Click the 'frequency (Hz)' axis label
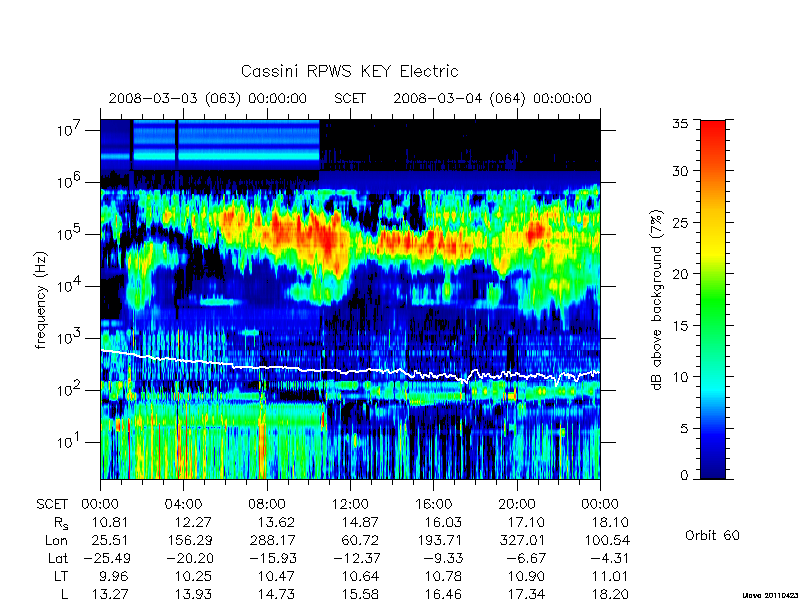 pos(41,300)
